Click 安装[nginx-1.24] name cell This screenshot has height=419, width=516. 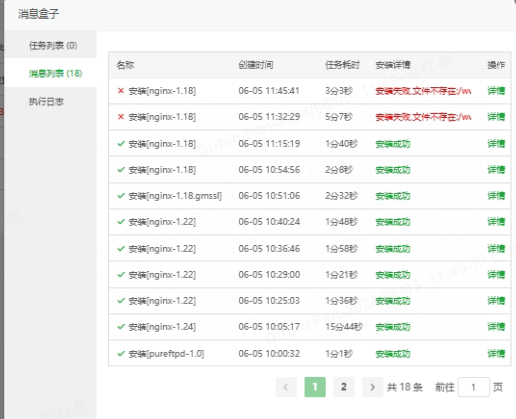[x=162, y=327]
